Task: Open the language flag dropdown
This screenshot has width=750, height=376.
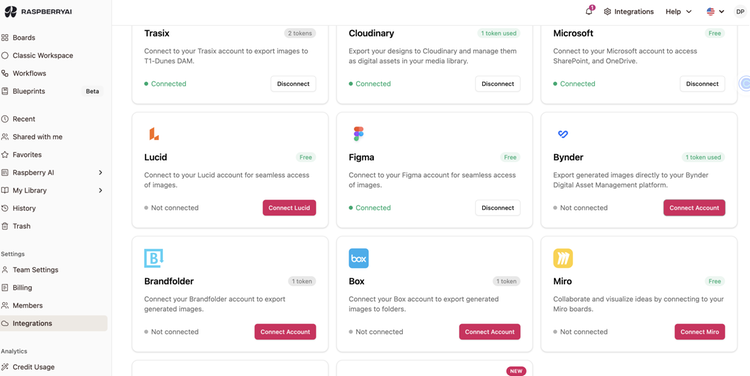Action: point(715,11)
